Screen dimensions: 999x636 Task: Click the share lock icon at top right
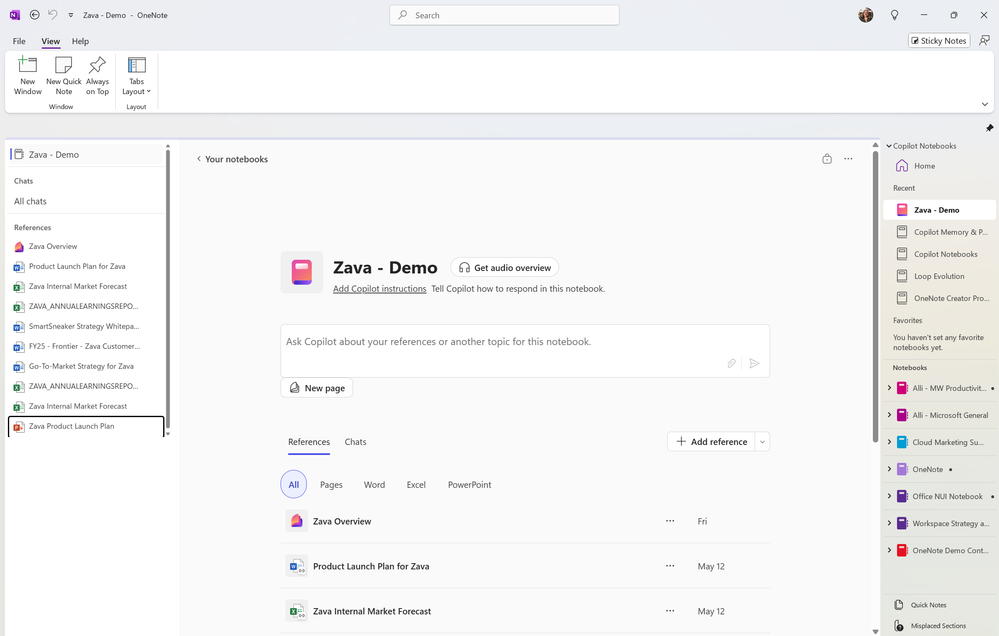[x=826, y=159]
